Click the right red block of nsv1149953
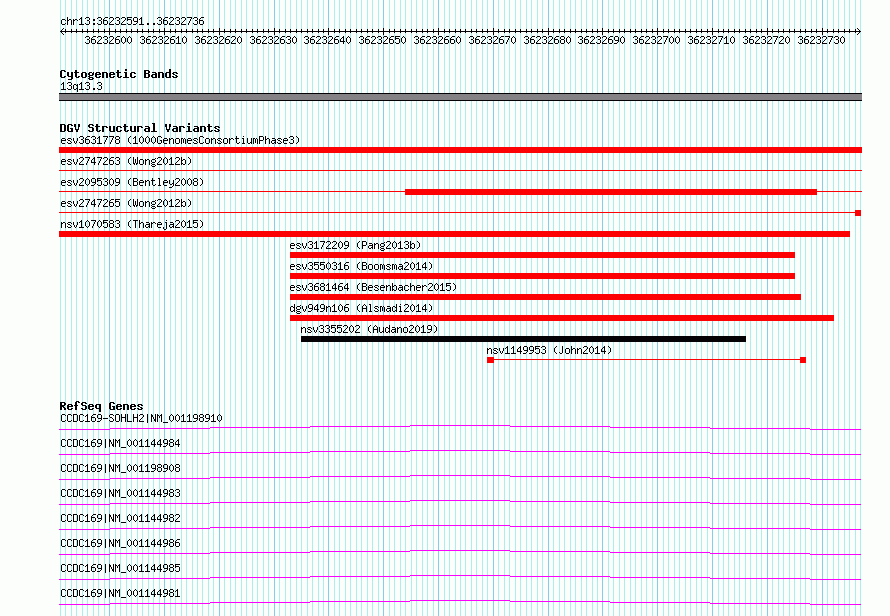Image resolution: width=890 pixels, height=616 pixels. pos(803,360)
